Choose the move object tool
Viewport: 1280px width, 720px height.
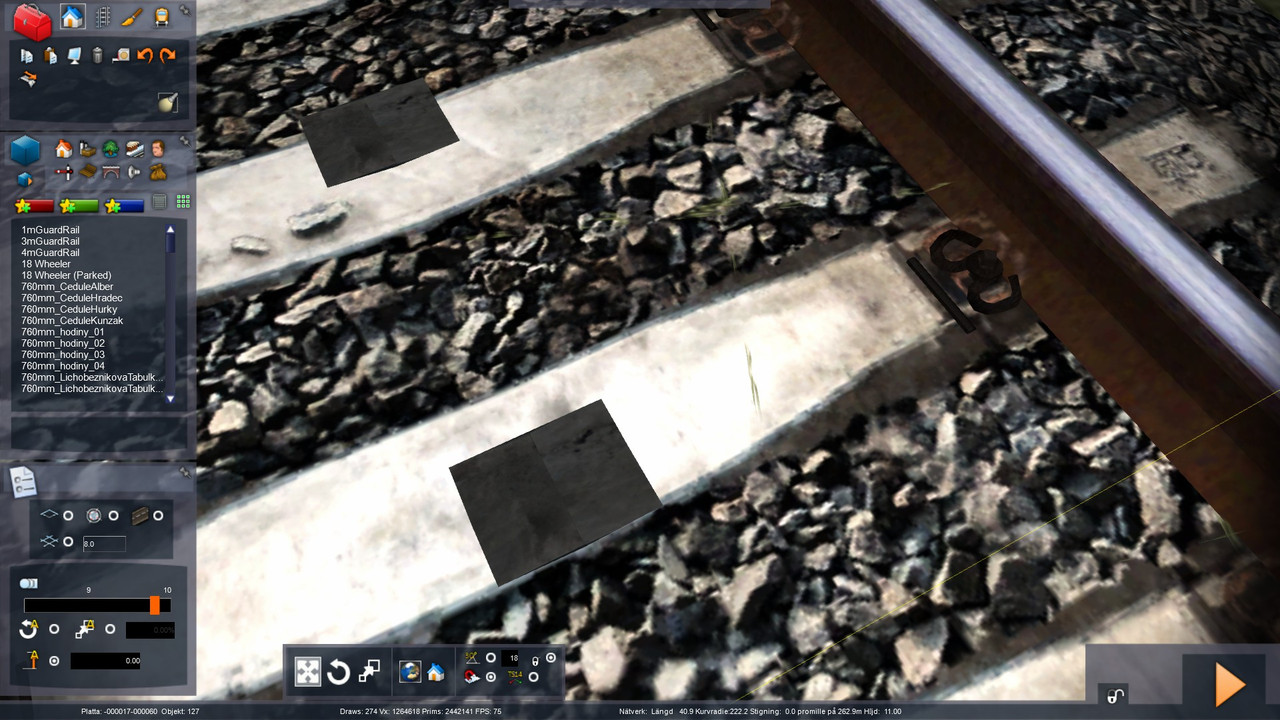(308, 672)
